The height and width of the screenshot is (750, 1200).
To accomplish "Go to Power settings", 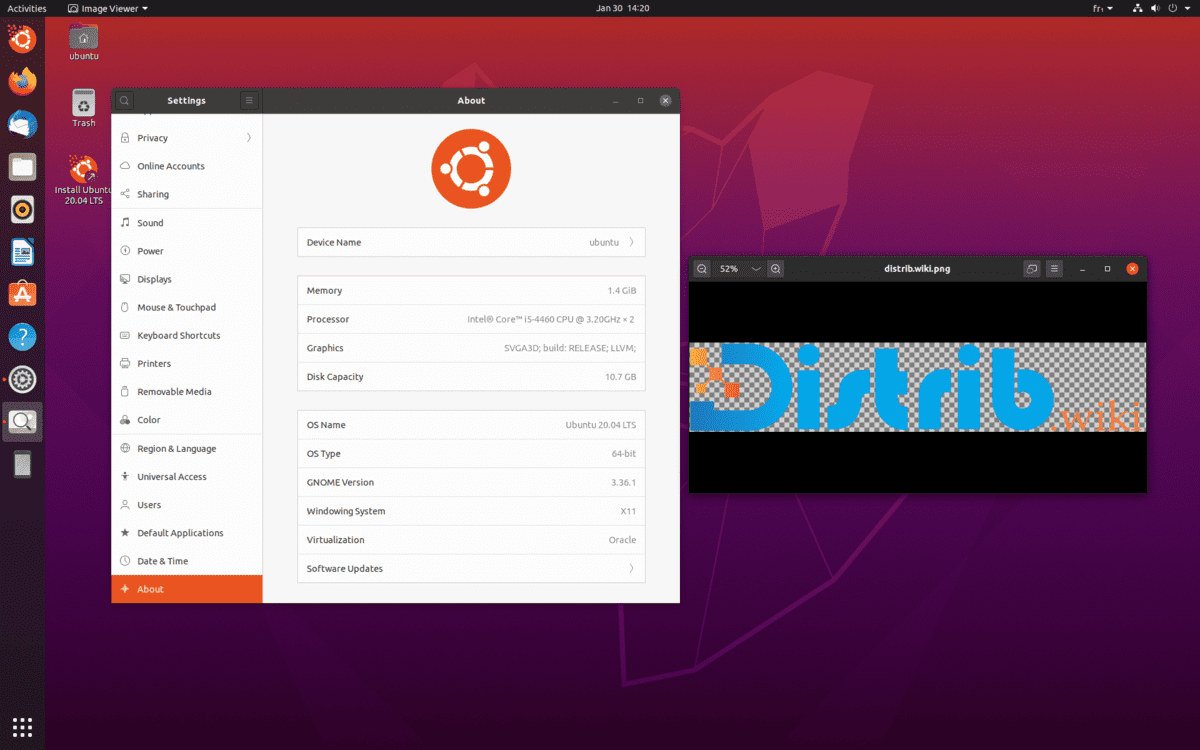I will (x=187, y=251).
